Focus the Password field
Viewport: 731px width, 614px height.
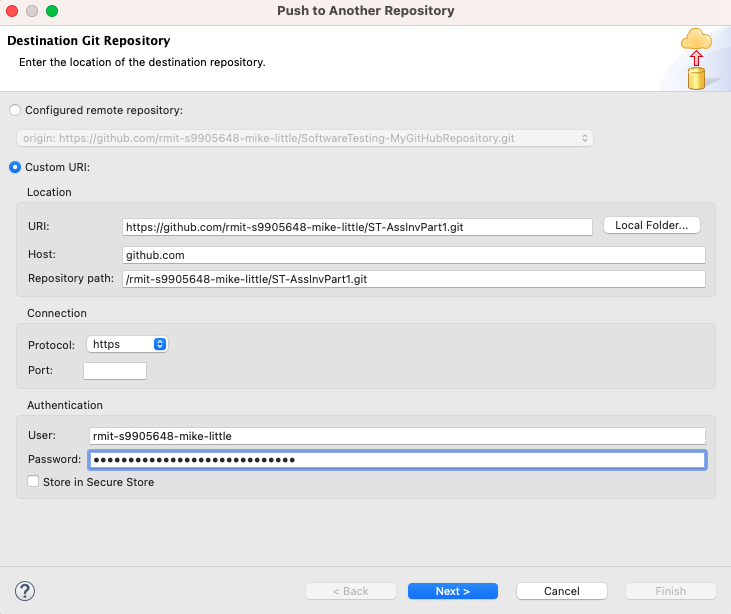click(x=398, y=460)
